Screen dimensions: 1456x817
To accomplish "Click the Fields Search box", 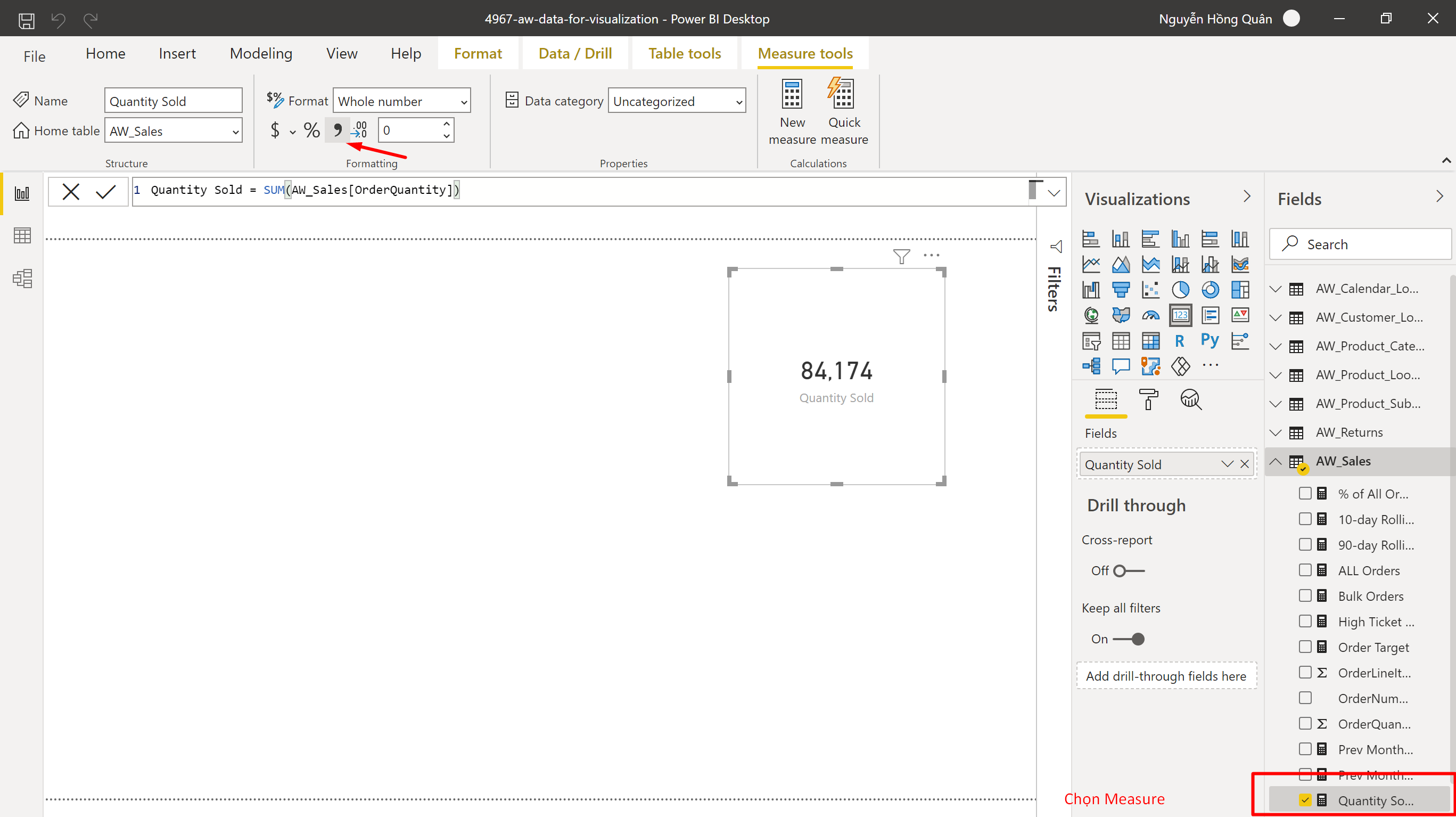I will (x=1360, y=244).
